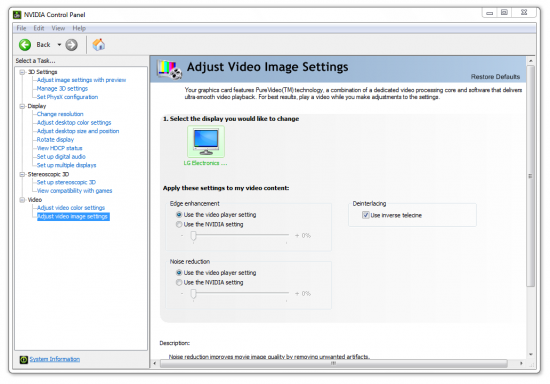
Task: Click the horizontal scrollbar thumb
Action: (x=334, y=363)
